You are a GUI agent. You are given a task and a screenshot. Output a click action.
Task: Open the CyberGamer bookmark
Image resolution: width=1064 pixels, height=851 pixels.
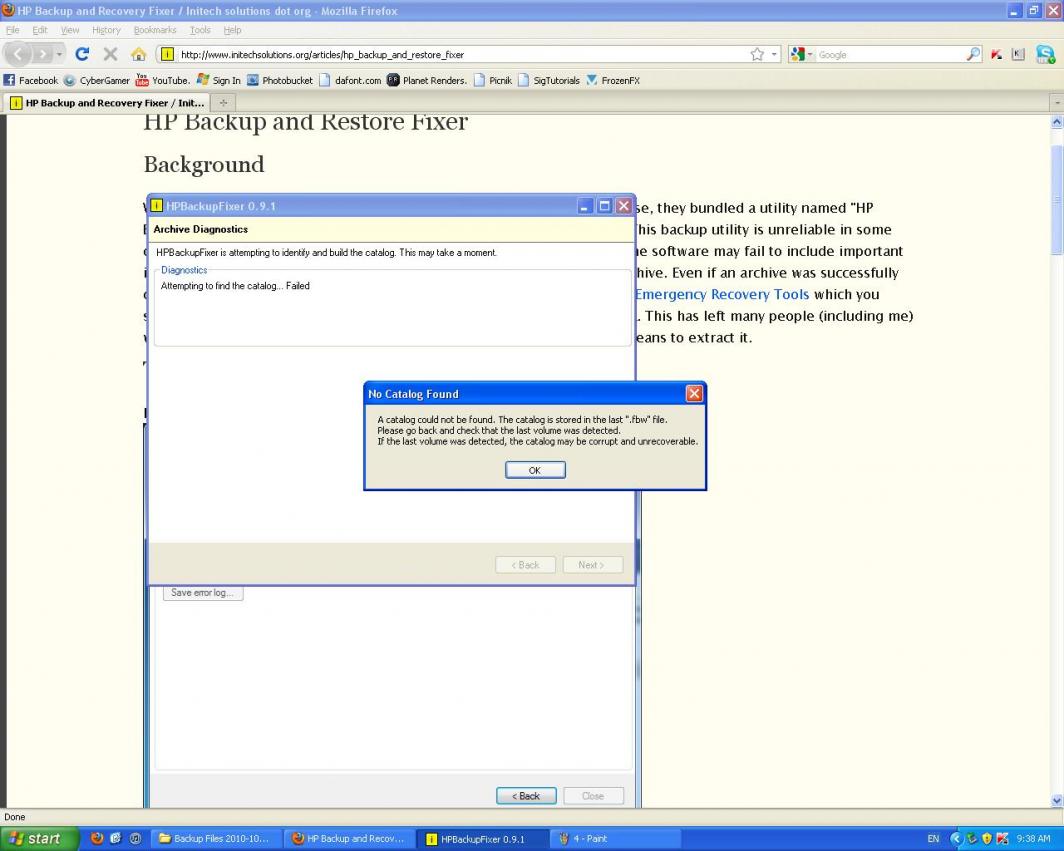click(x=96, y=80)
